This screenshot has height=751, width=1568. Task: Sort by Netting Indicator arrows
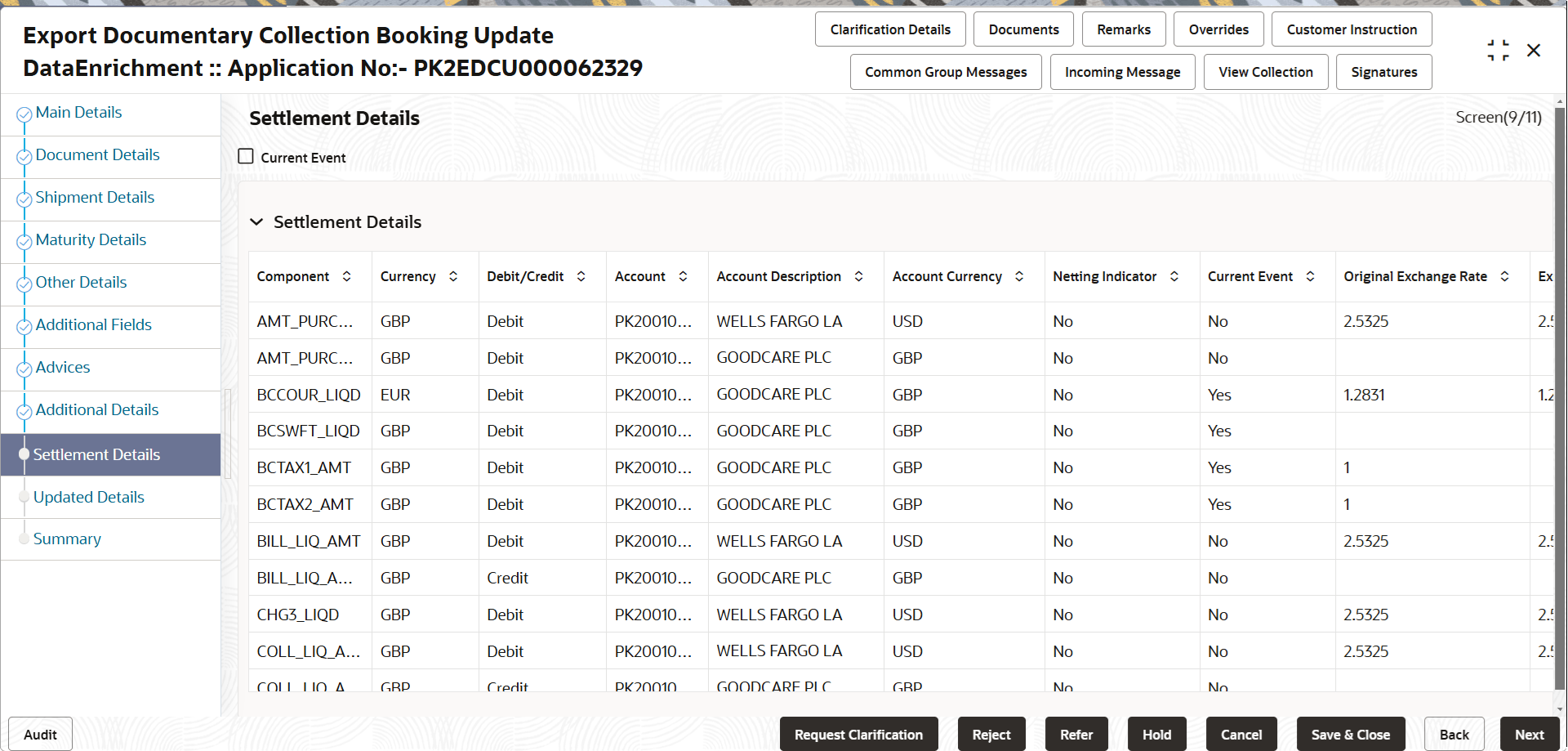coord(1174,276)
